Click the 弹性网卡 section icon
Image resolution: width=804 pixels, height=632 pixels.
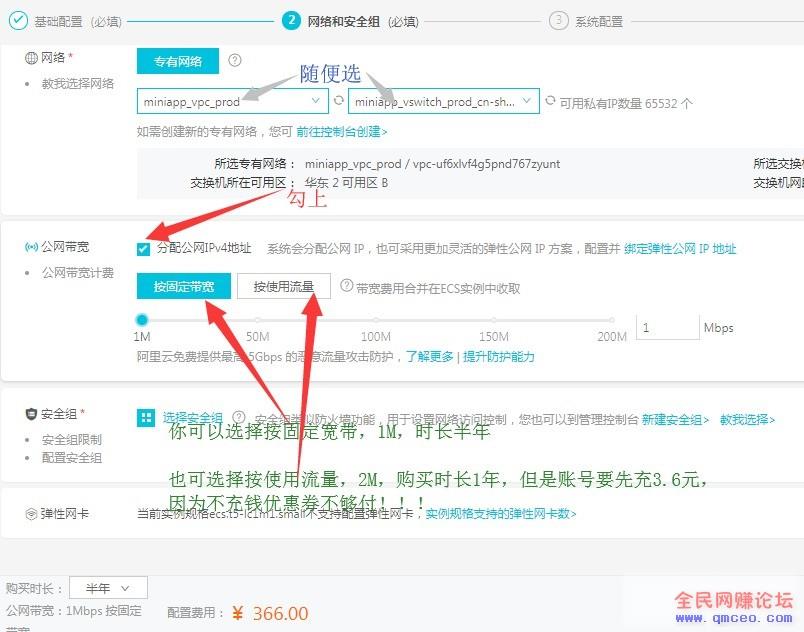point(31,514)
